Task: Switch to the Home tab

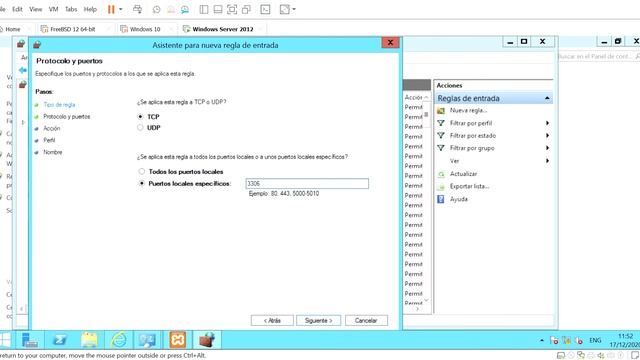Action: point(13,29)
